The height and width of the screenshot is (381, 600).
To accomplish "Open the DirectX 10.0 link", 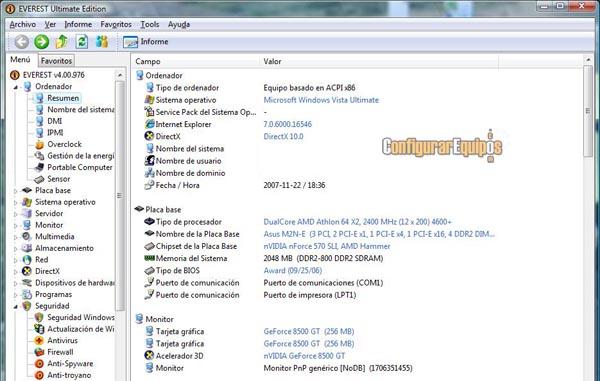I will click(x=283, y=136).
